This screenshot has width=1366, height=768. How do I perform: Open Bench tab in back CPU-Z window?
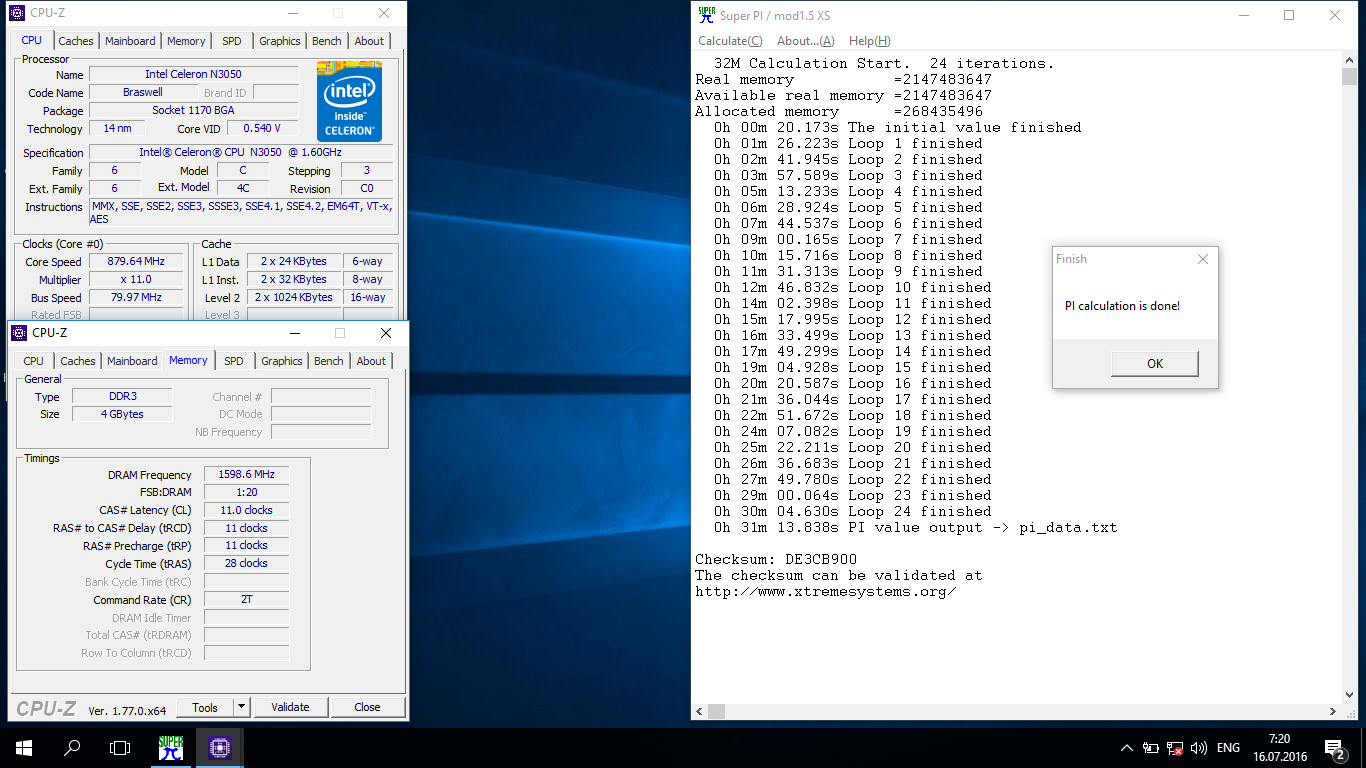(x=326, y=41)
